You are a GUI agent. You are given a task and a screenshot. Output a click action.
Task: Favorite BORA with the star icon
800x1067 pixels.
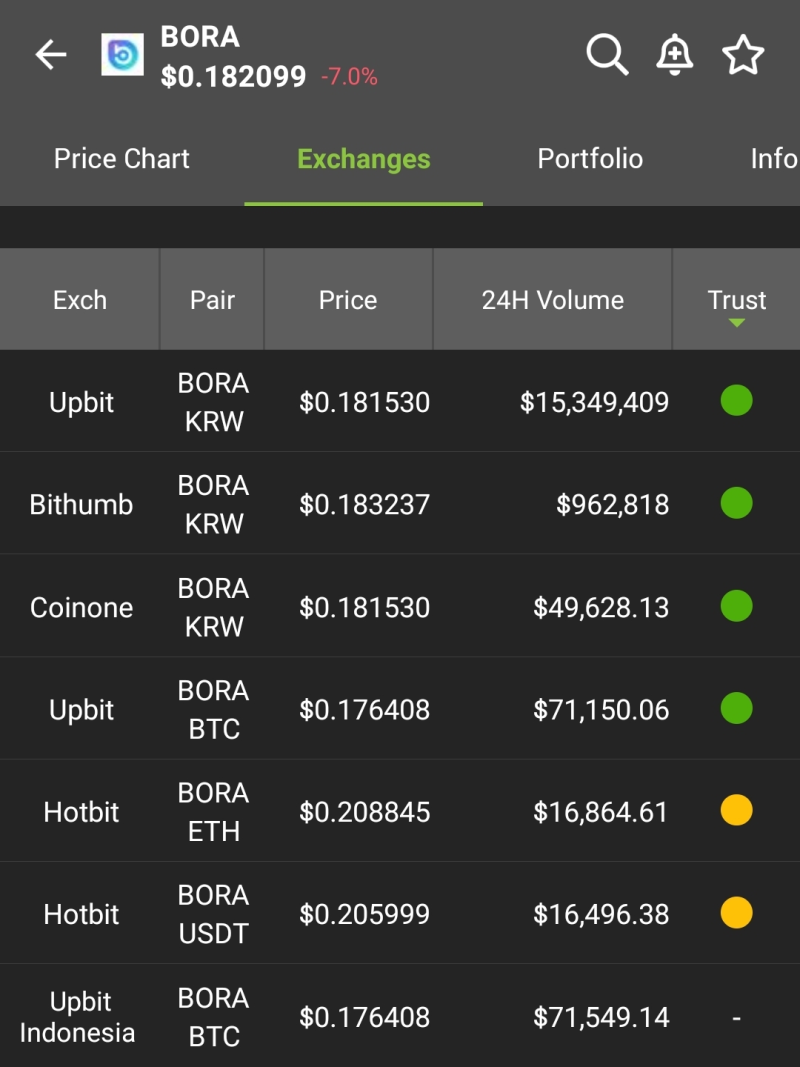[743, 55]
